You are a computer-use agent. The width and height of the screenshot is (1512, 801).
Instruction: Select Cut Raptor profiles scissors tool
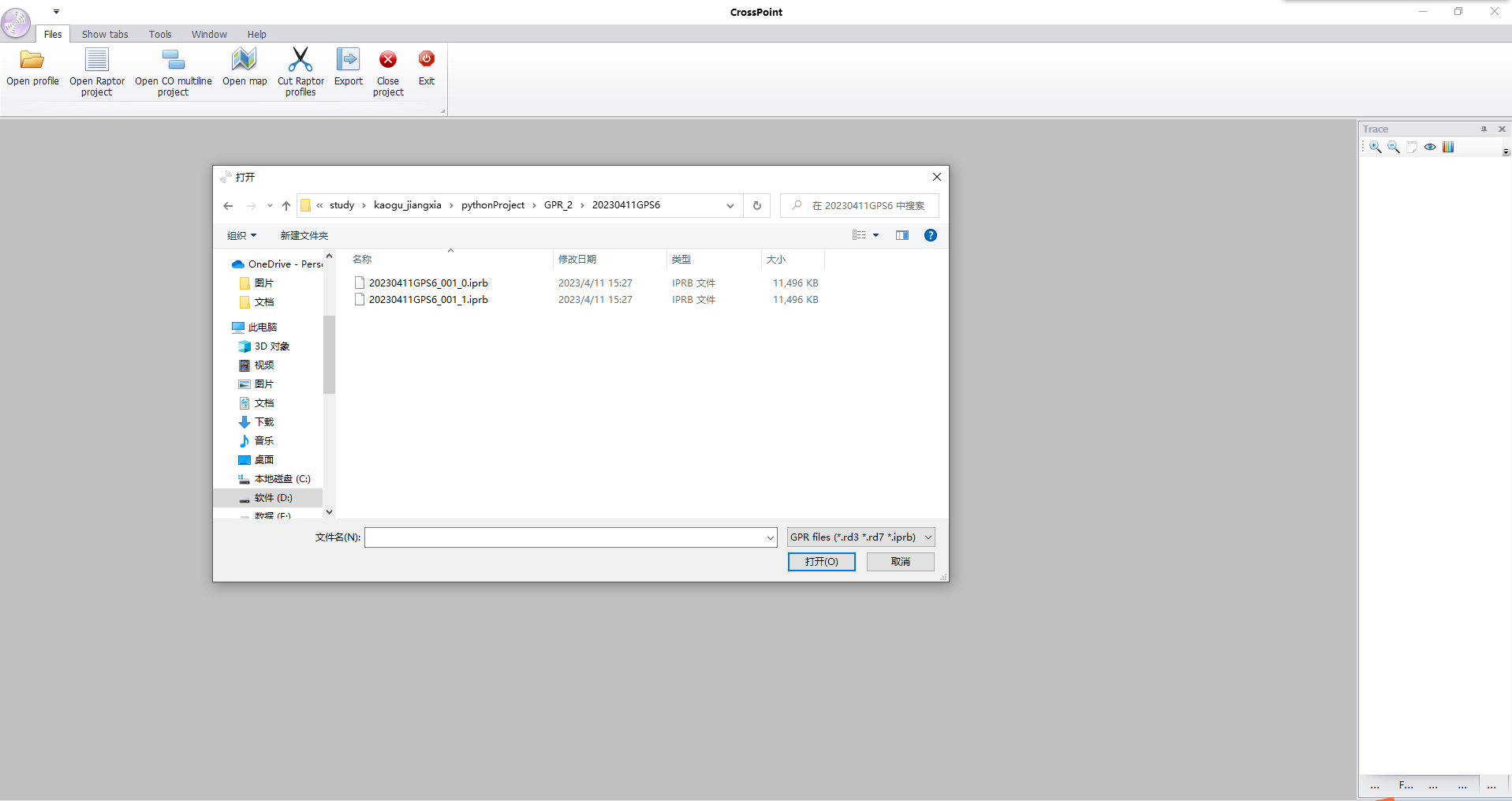point(301,60)
